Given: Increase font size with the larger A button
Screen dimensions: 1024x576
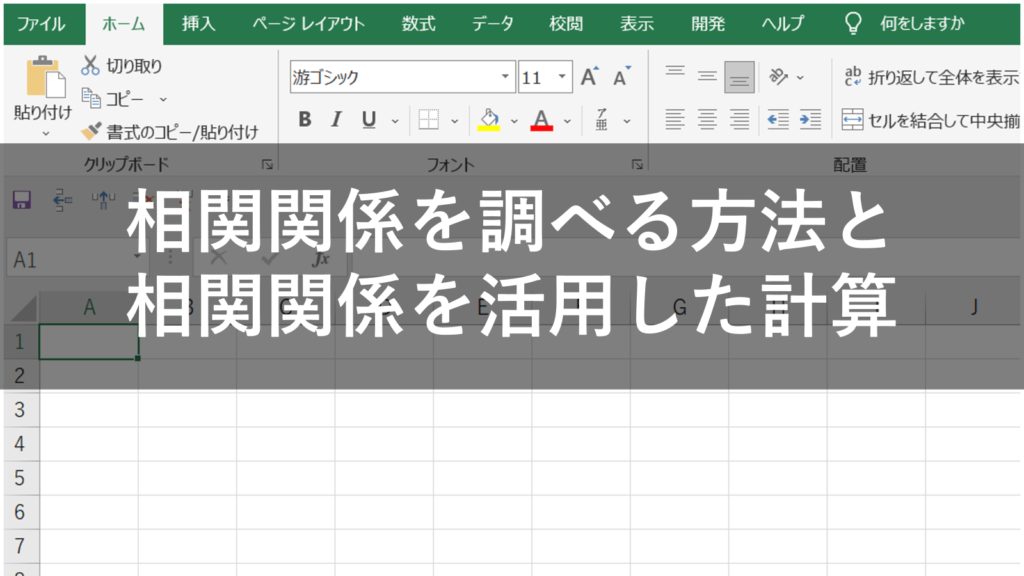Looking at the screenshot, I should tap(590, 77).
